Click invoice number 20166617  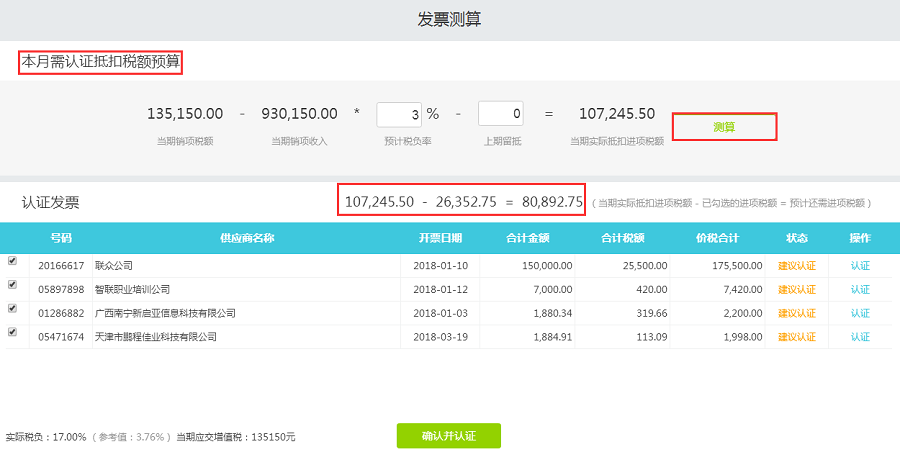click(61, 266)
